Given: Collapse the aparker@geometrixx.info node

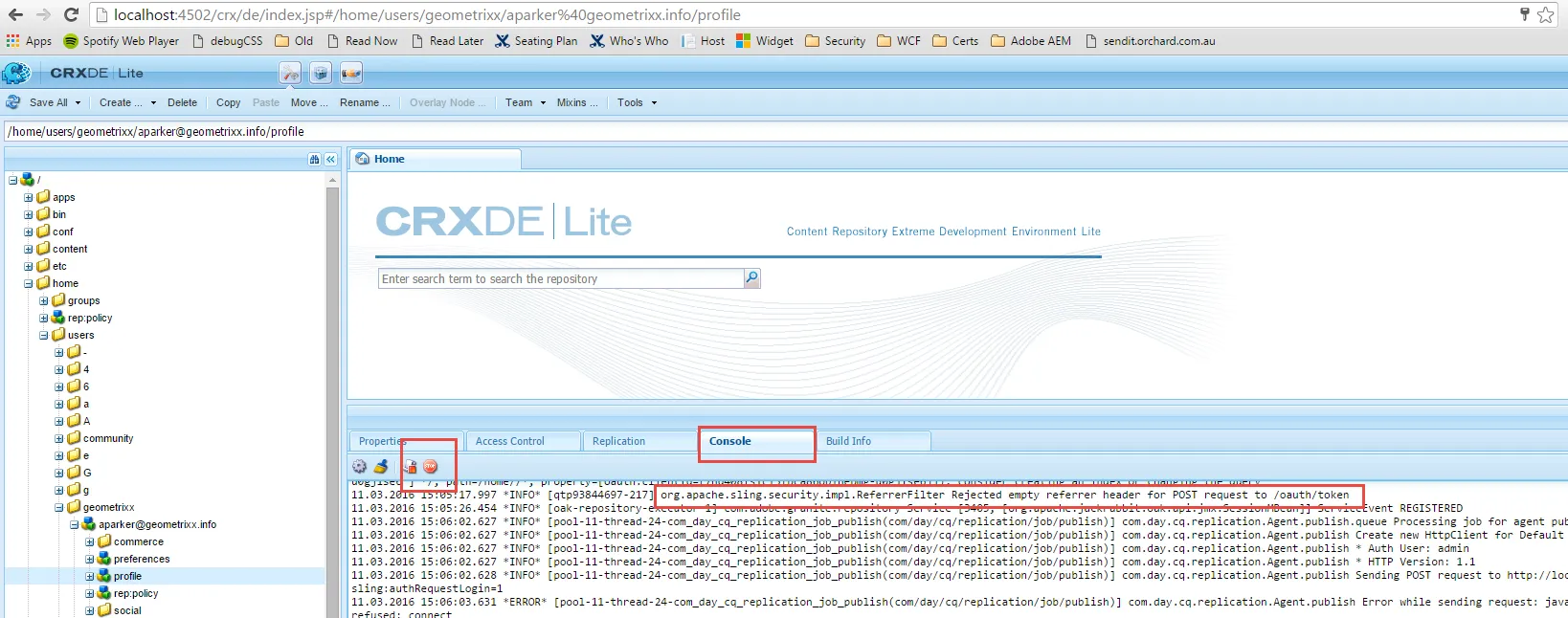Looking at the screenshot, I should pyautogui.click(x=75, y=525).
